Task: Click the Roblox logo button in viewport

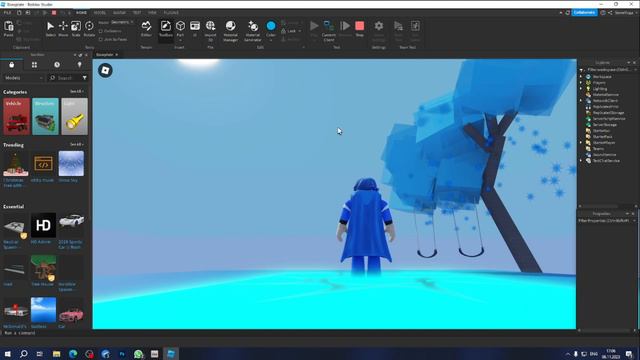Action: (x=105, y=70)
